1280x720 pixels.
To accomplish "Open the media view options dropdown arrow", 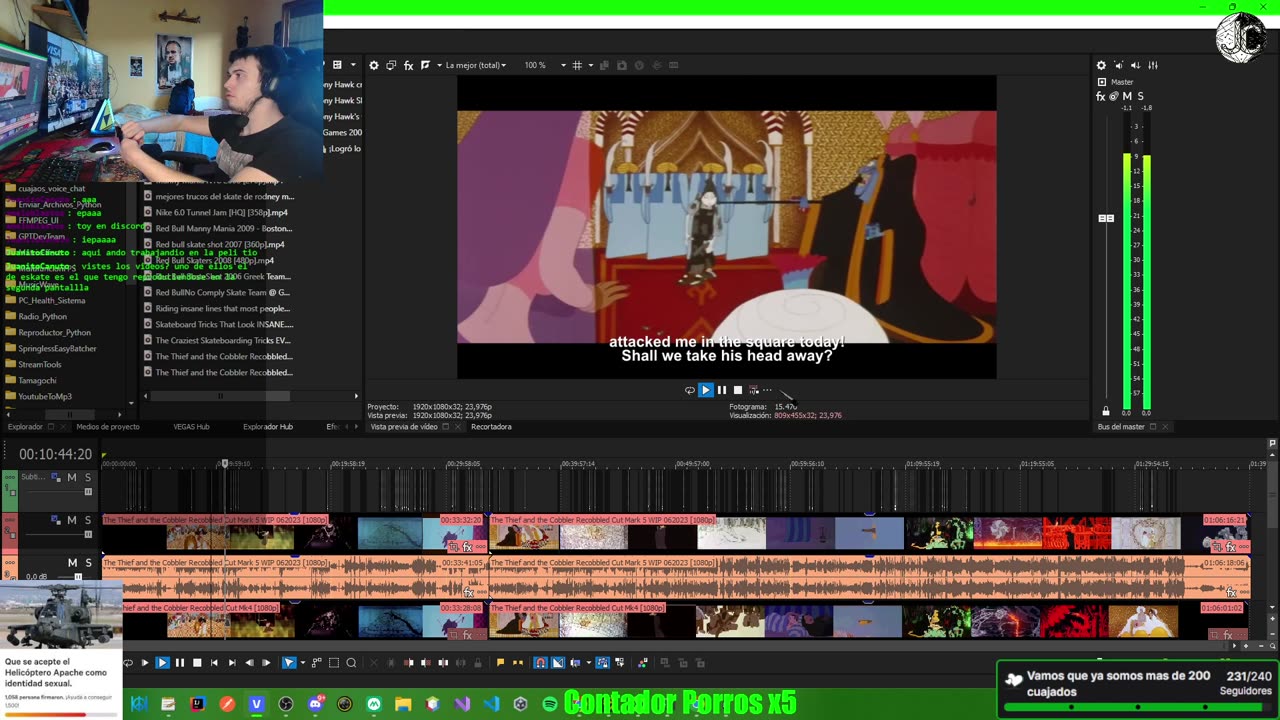I will [x=353, y=66].
